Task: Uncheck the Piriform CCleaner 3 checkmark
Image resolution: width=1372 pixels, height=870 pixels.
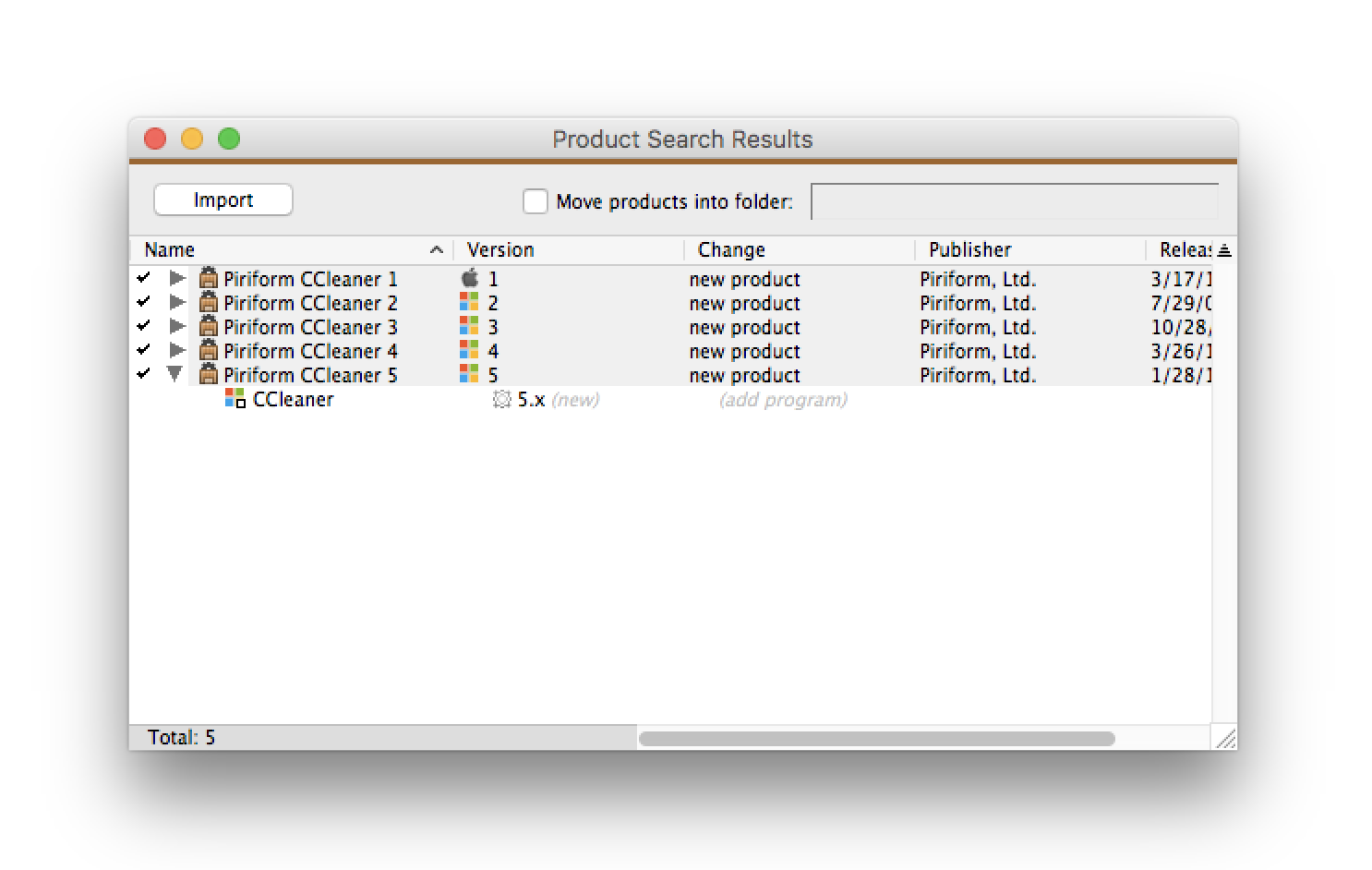Action: pos(143,325)
